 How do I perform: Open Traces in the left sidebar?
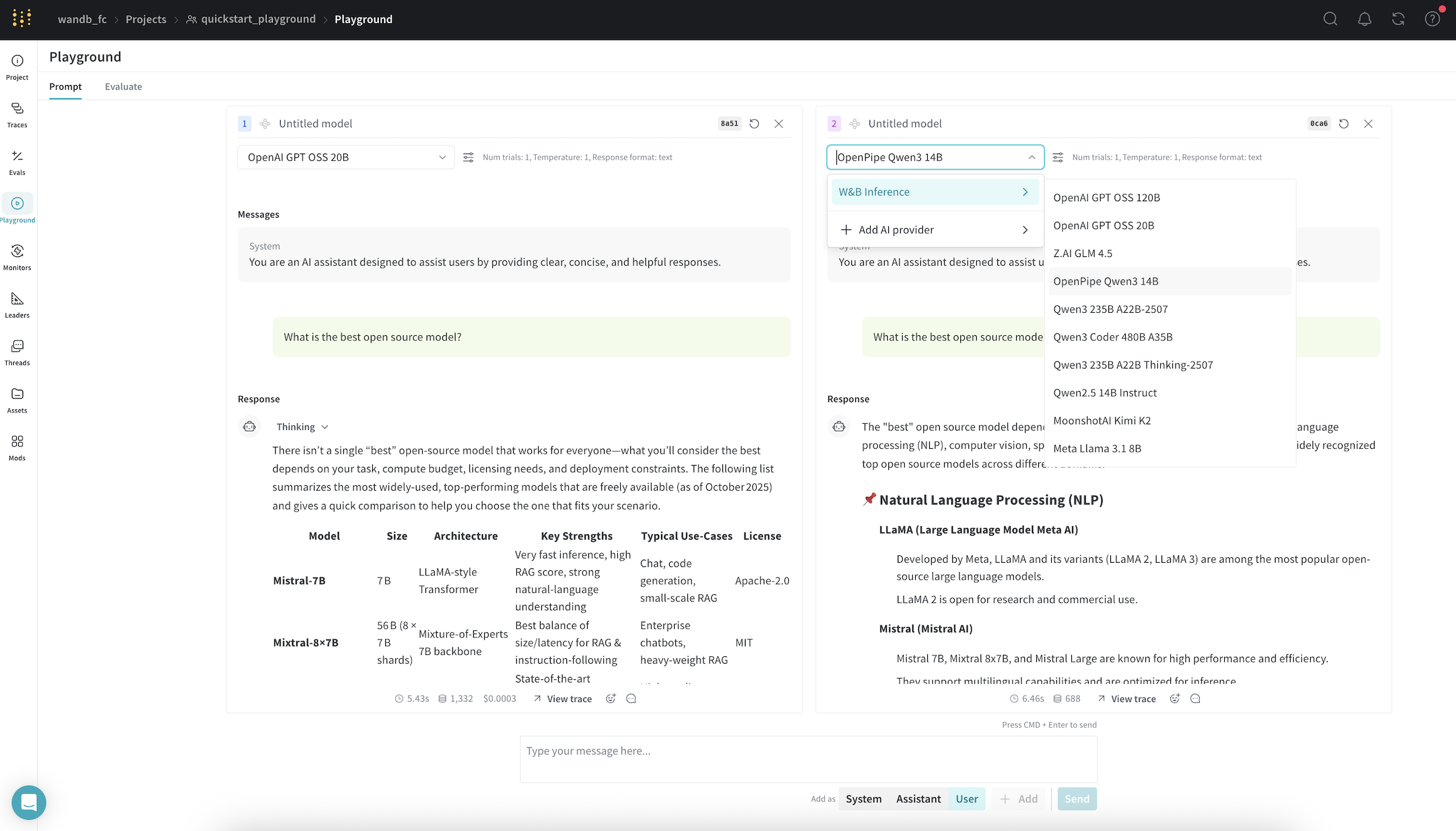[x=17, y=115]
